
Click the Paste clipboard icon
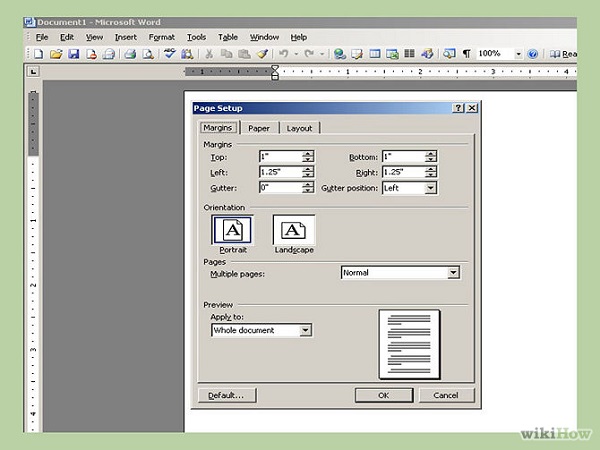pyautogui.click(x=244, y=54)
